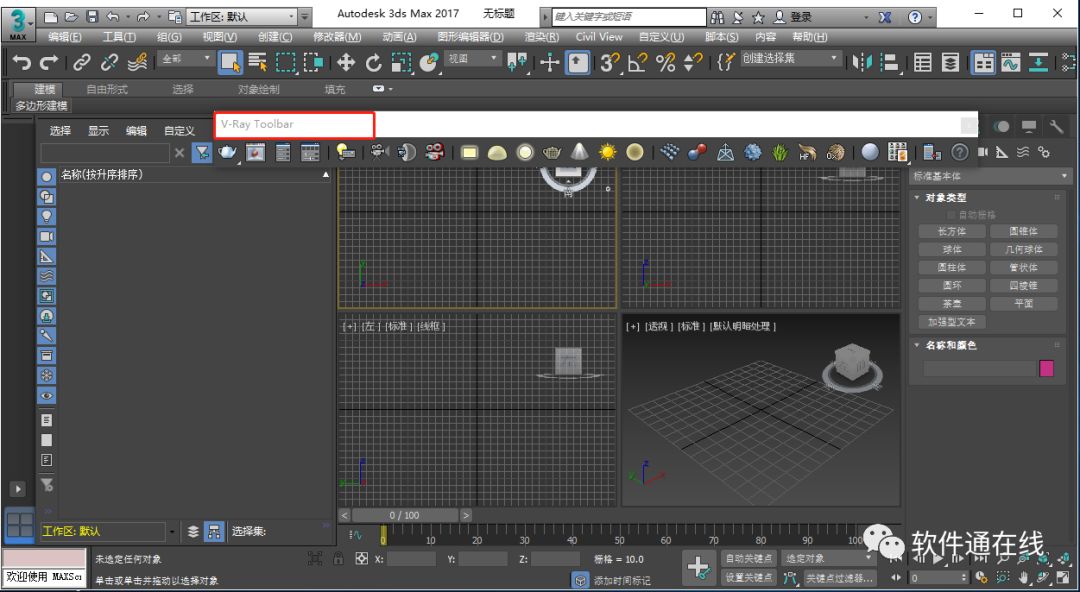This screenshot has height=592, width=1080.
Task: Click the V-Ray help question-mark icon
Action: [x=959, y=152]
